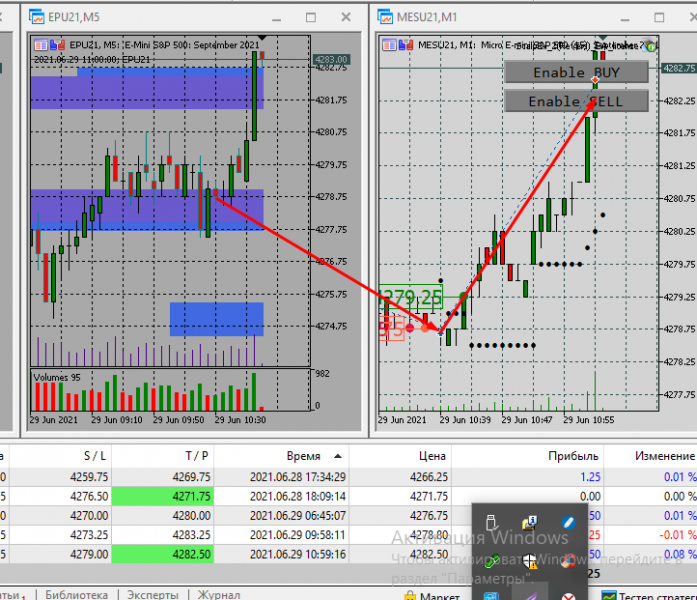Screen dimensions: 697x600
Task: Click the folder info tray icon
Action: (x=529, y=523)
